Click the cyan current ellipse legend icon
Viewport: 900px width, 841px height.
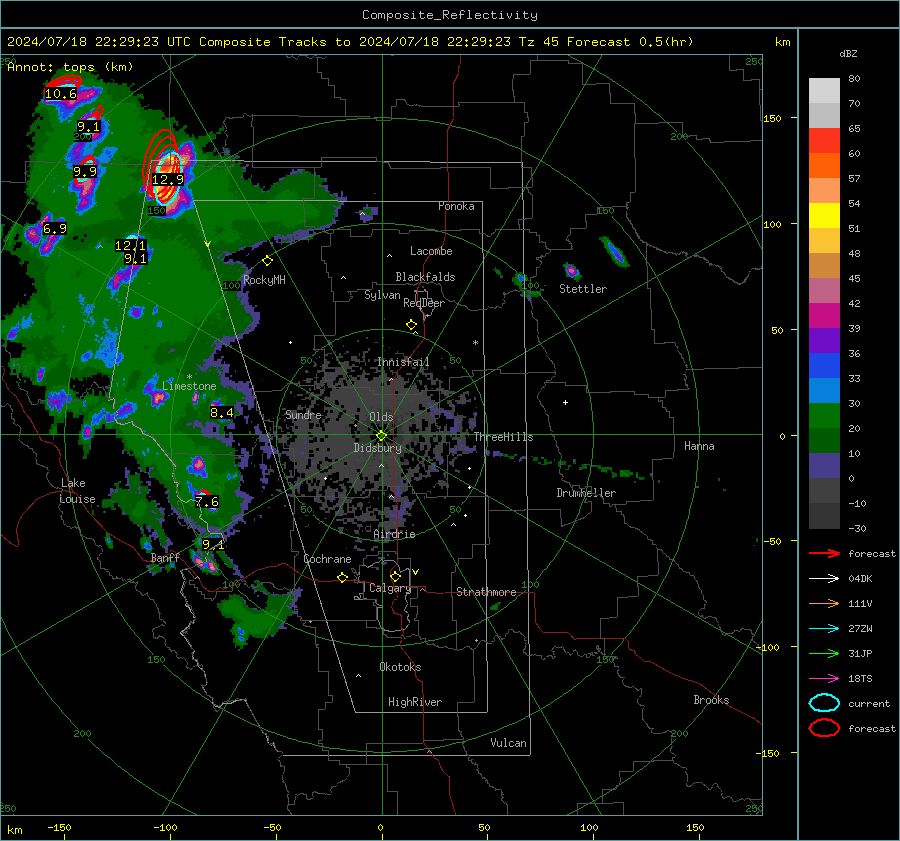coord(824,703)
